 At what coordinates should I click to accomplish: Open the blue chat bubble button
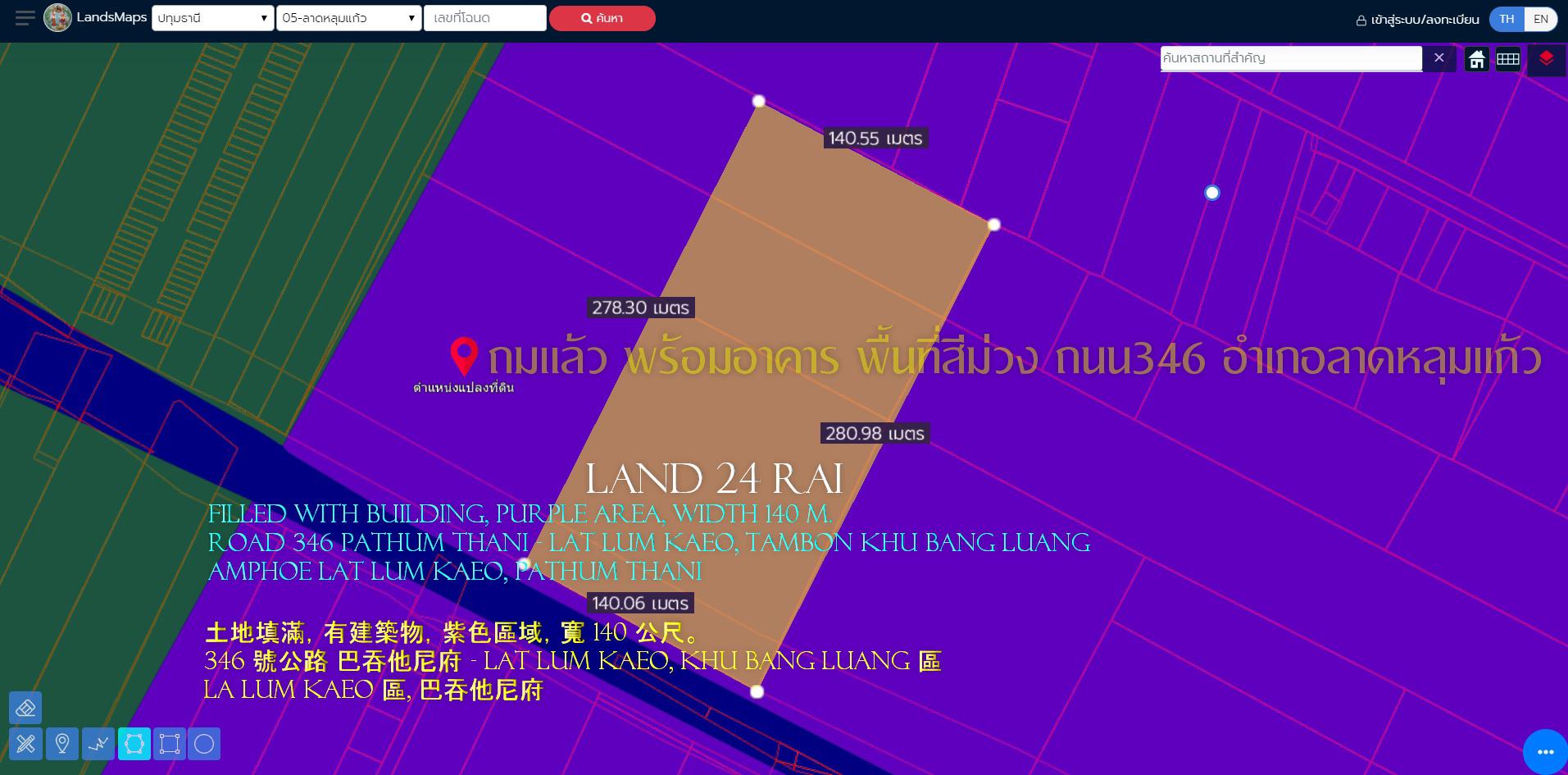coord(1545,751)
